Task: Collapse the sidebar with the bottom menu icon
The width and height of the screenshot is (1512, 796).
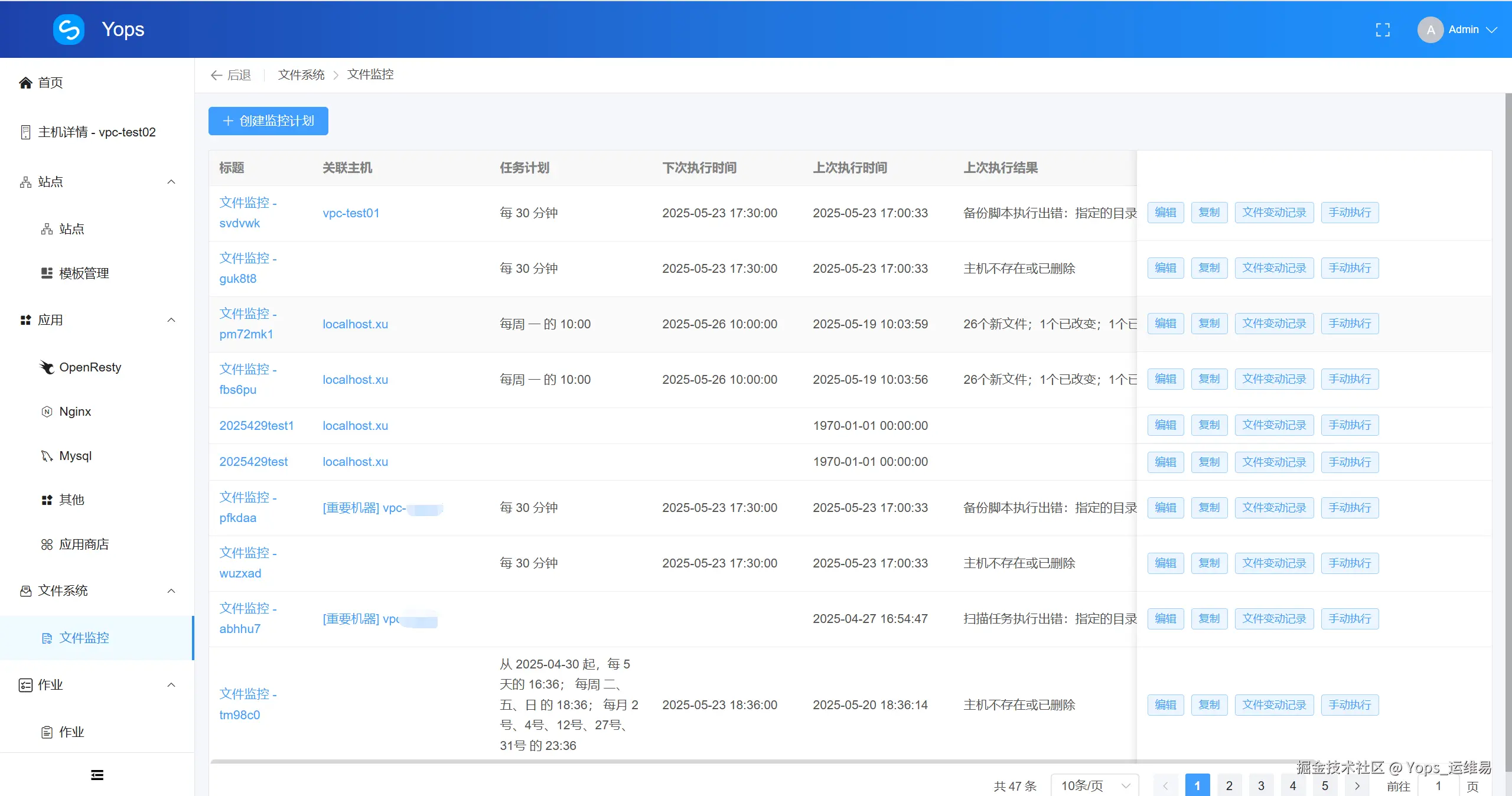Action: [x=97, y=775]
